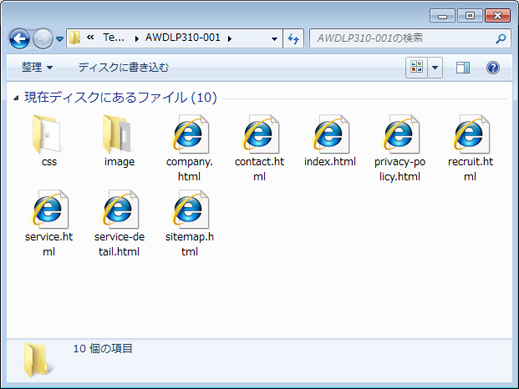Image resolution: width=519 pixels, height=389 pixels.
Task: Click the privacy-policy.html name label
Action: [400, 169]
